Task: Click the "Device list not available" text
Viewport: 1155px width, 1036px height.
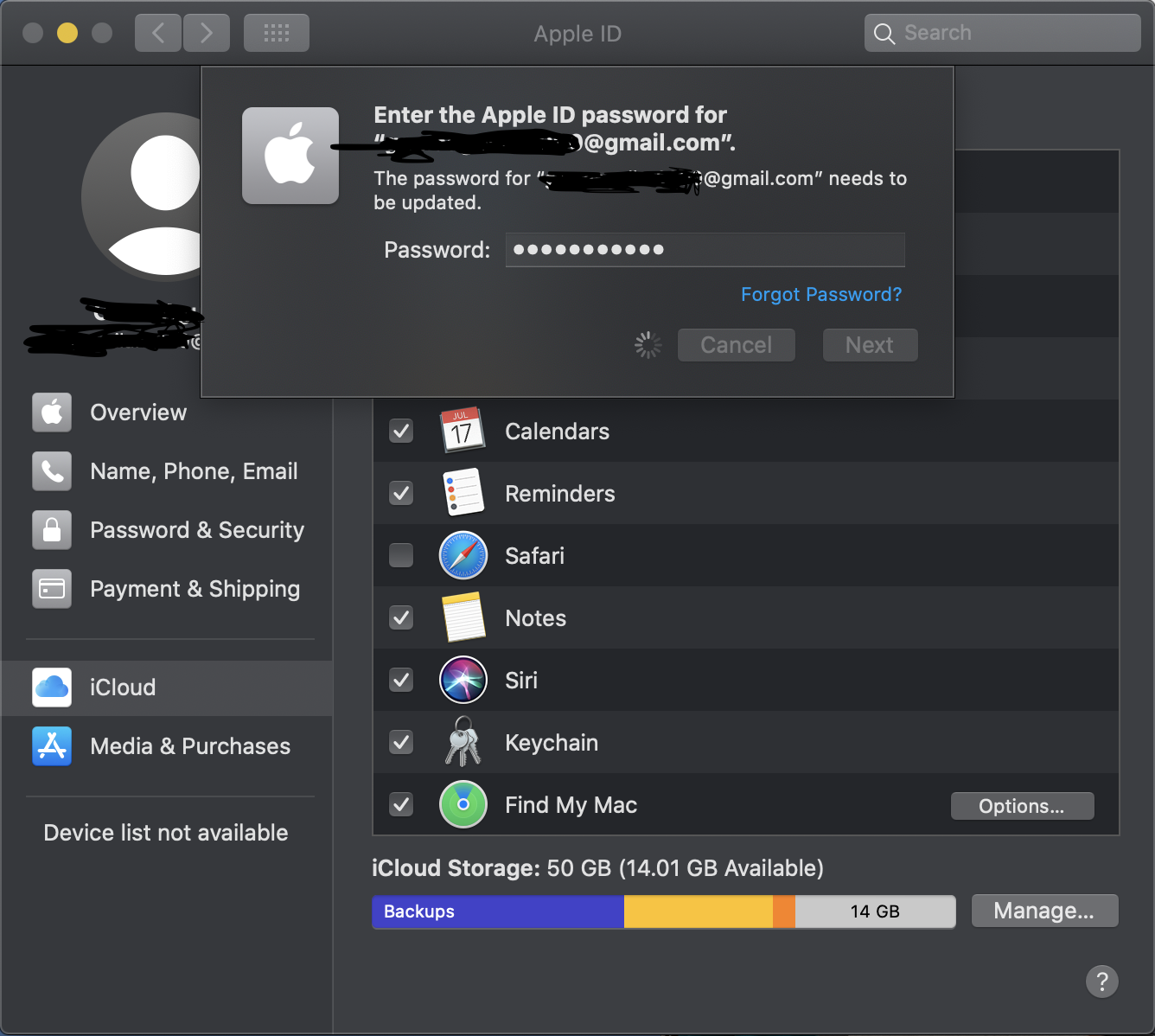Action: point(166,833)
